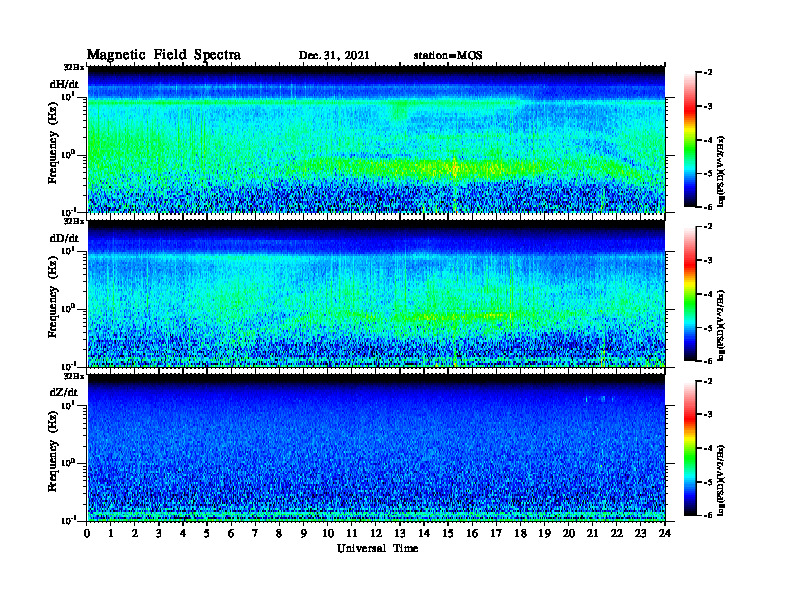Click the hour 2 tick label on the time axis
Viewport: 792px width, 612px height.
(x=135, y=534)
